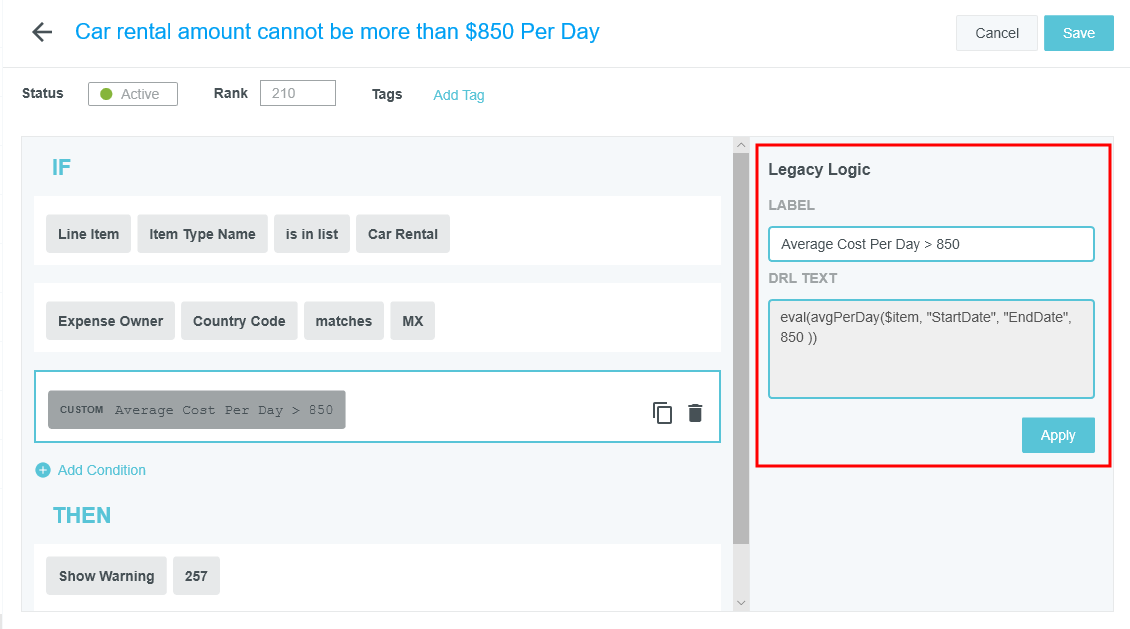Screen dimensions: 1130x629
Task: Save the rule with Save button
Action: click(x=1078, y=33)
